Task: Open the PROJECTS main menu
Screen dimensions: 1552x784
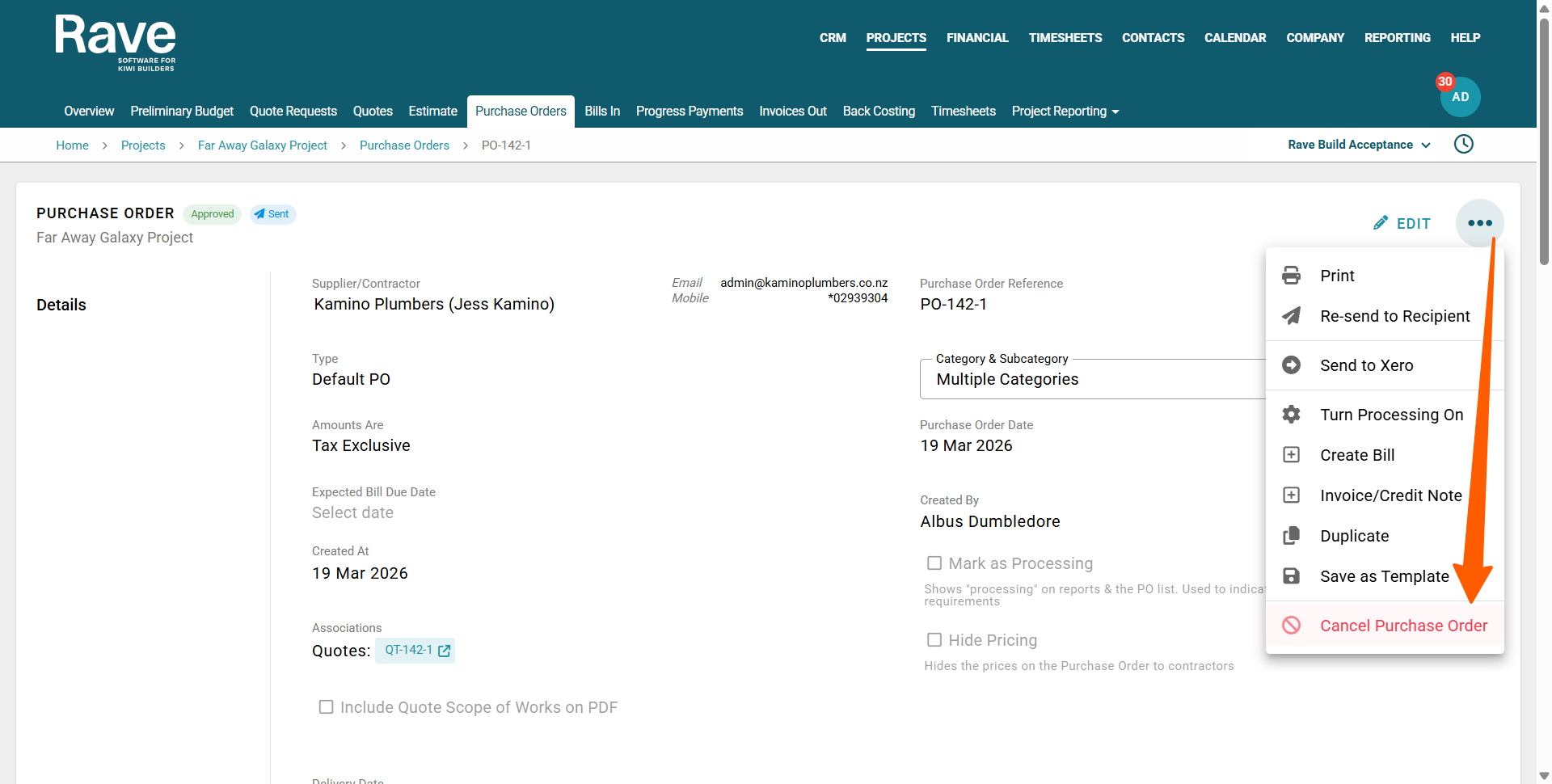Action: [896, 38]
